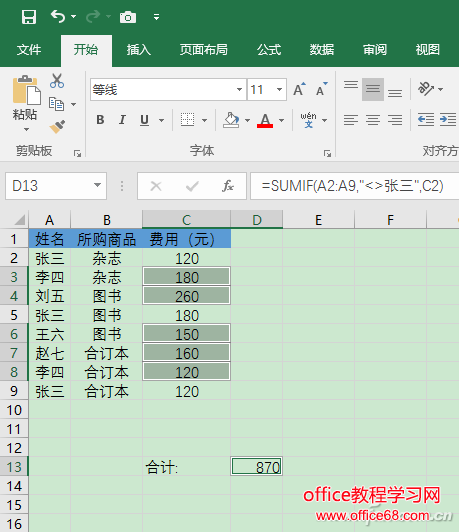Expand the borders dropdown arrow
The image size is (459, 532).
point(204,120)
